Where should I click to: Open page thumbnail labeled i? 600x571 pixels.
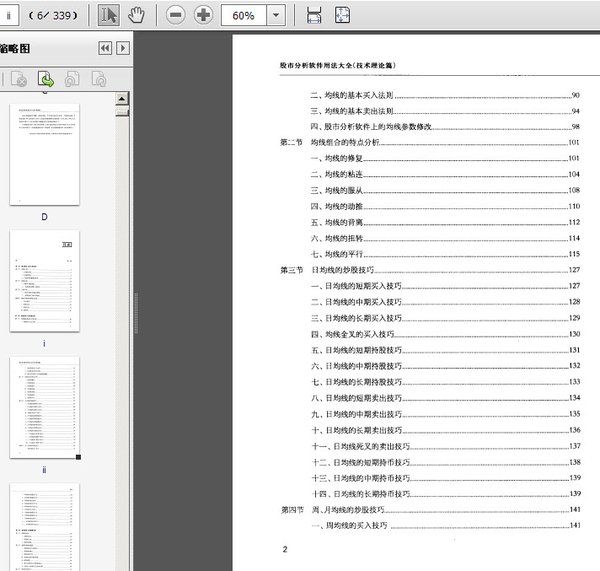(44, 281)
